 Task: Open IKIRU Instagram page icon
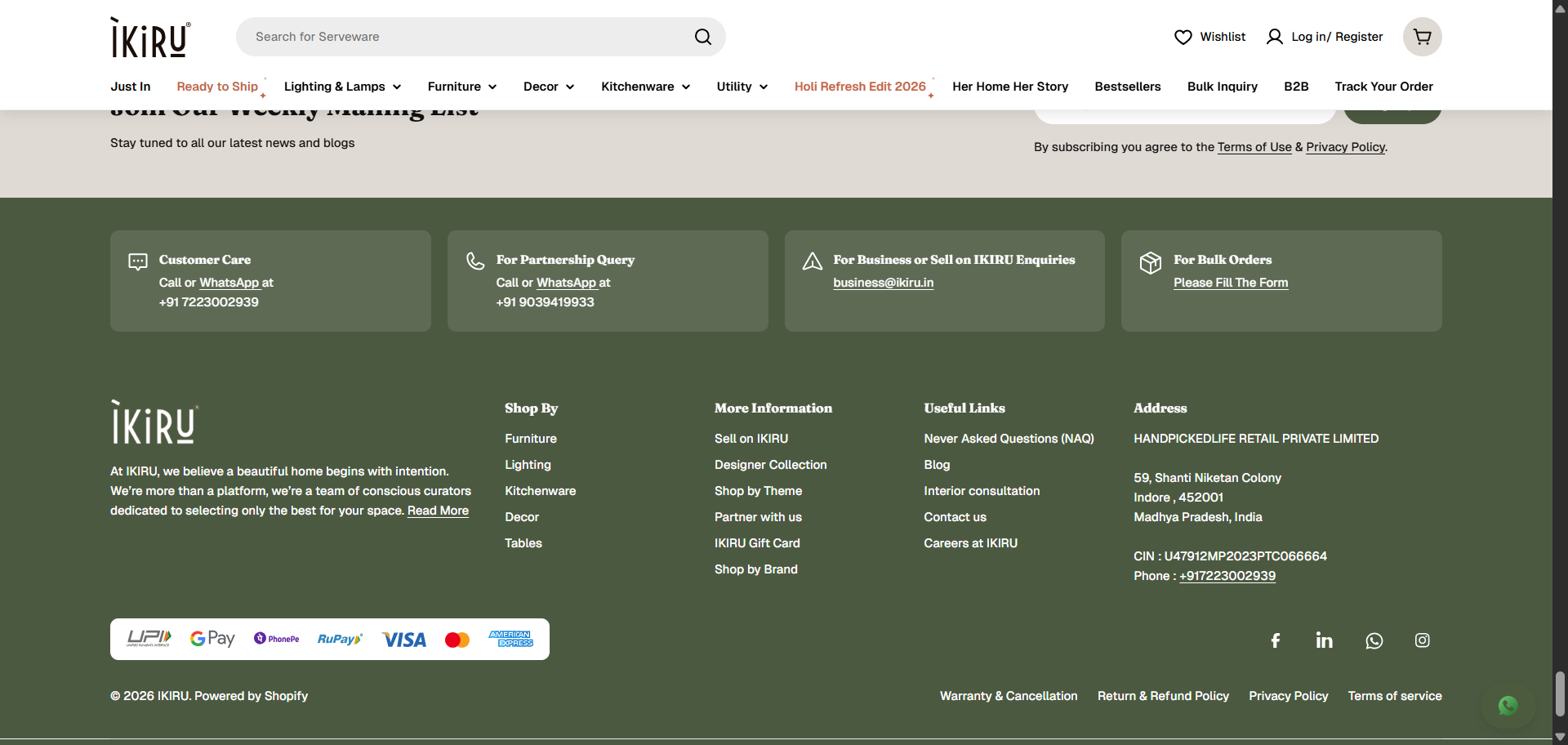(x=1422, y=640)
